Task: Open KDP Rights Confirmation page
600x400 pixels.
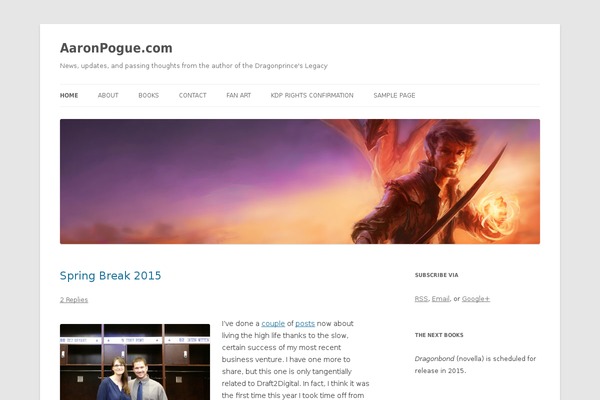Action: [312, 95]
